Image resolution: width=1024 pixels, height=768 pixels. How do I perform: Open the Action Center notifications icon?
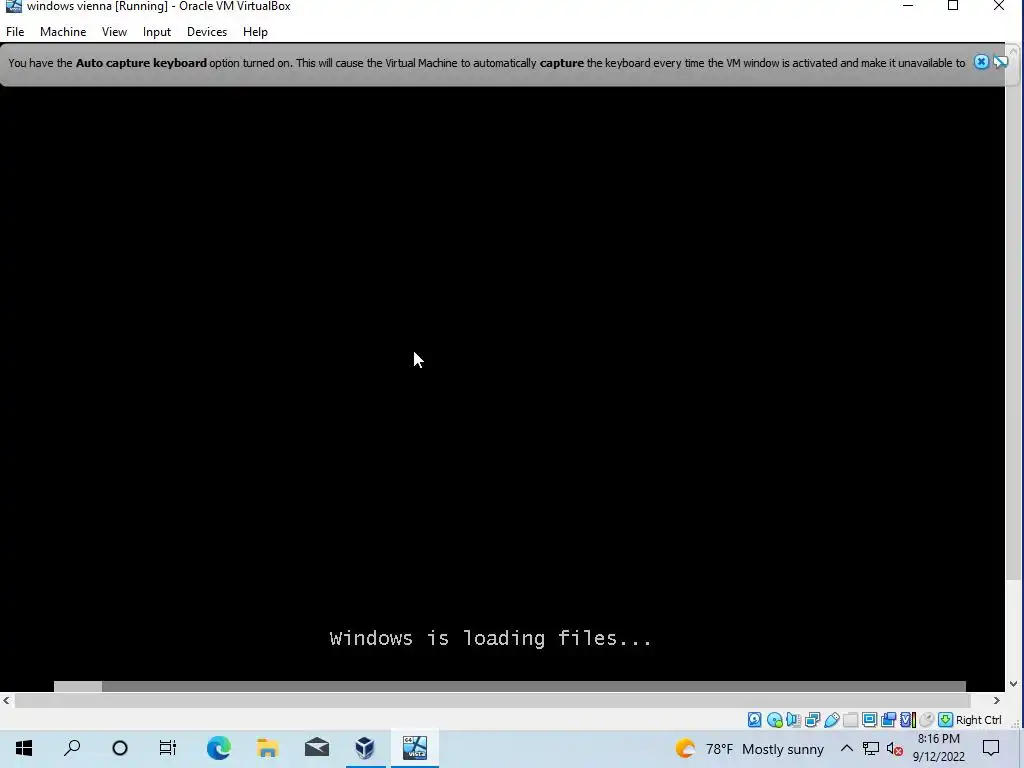991,748
